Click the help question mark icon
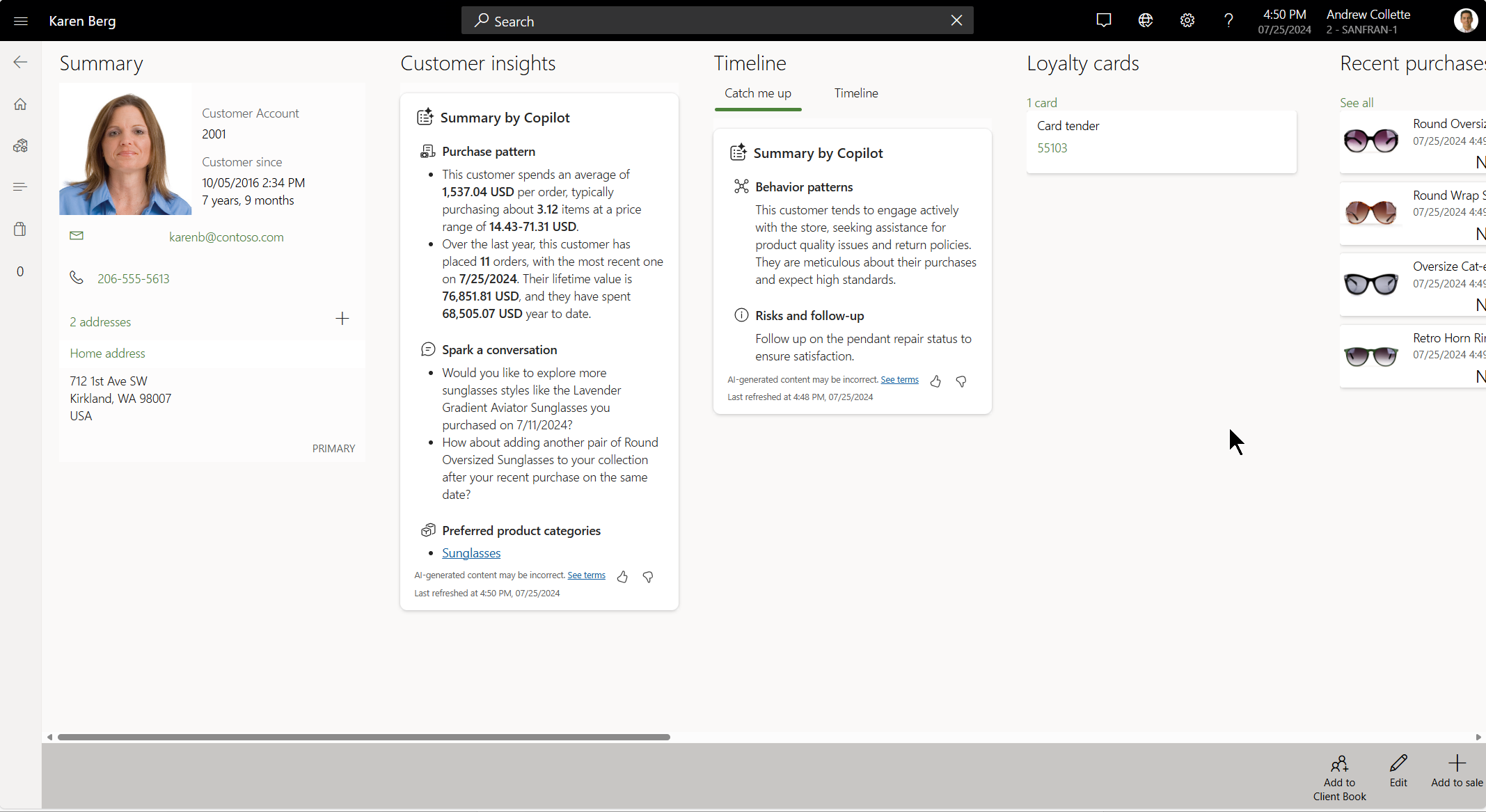Image resolution: width=1486 pixels, height=812 pixels. pos(1229,20)
